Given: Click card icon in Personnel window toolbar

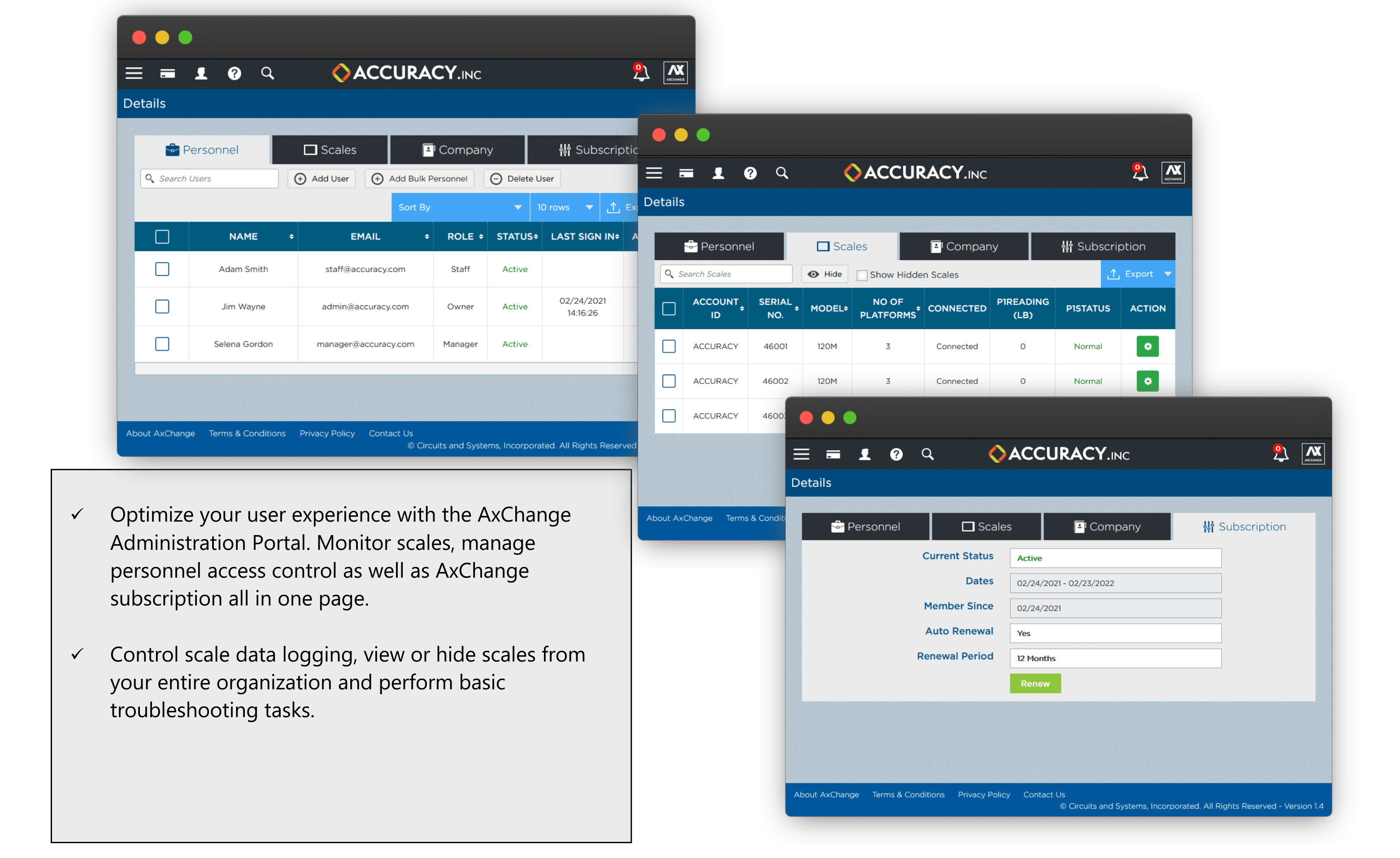Looking at the screenshot, I should (168, 73).
